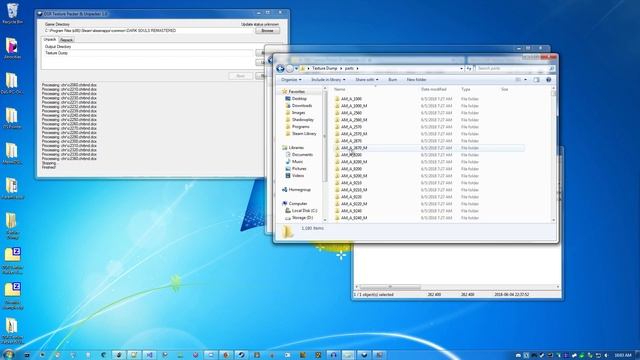Image resolution: width=640 pixels, height=360 pixels.
Task: Select Homegroup in navigation pane
Action: [300, 190]
